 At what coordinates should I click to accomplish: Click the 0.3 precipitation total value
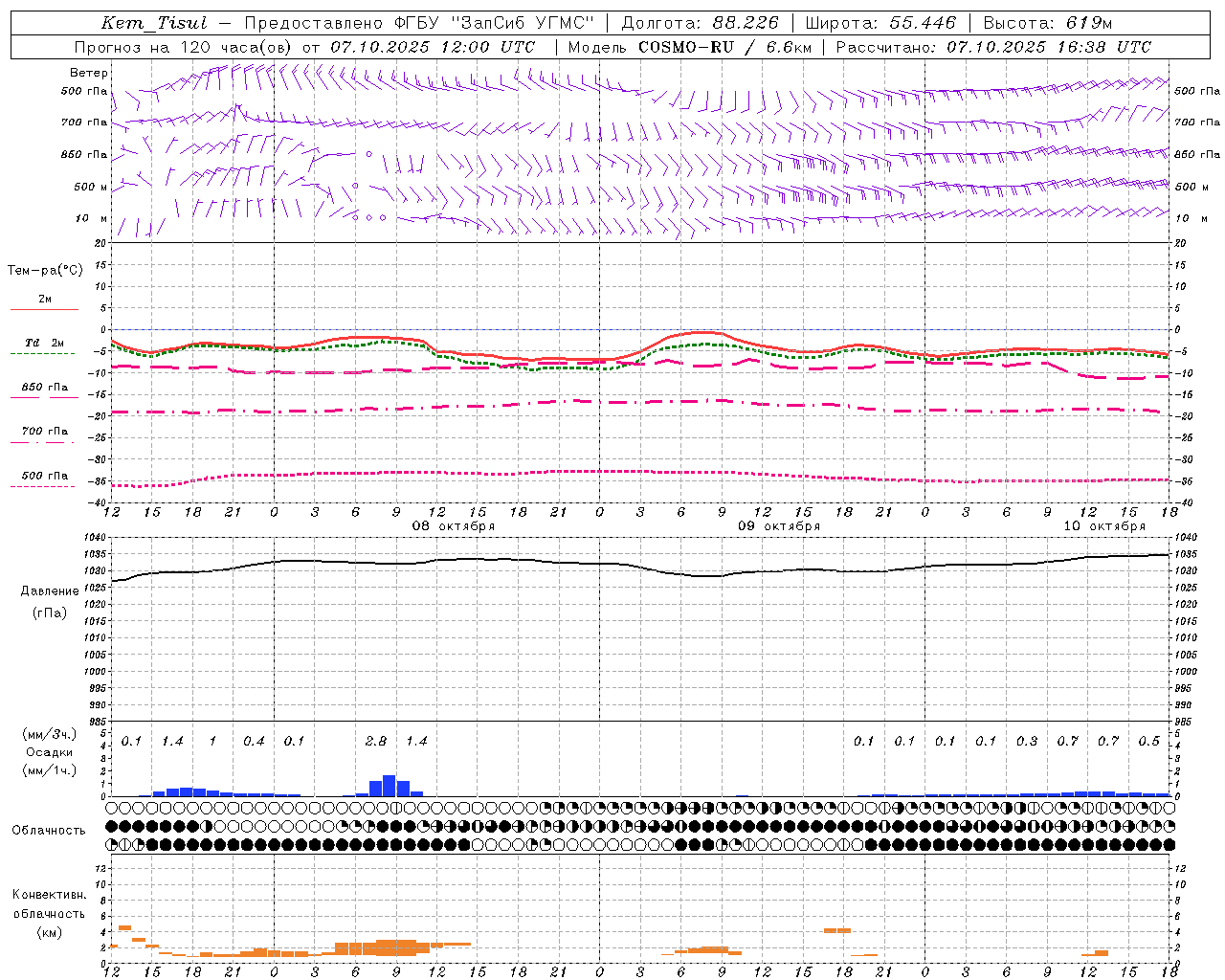[1027, 741]
